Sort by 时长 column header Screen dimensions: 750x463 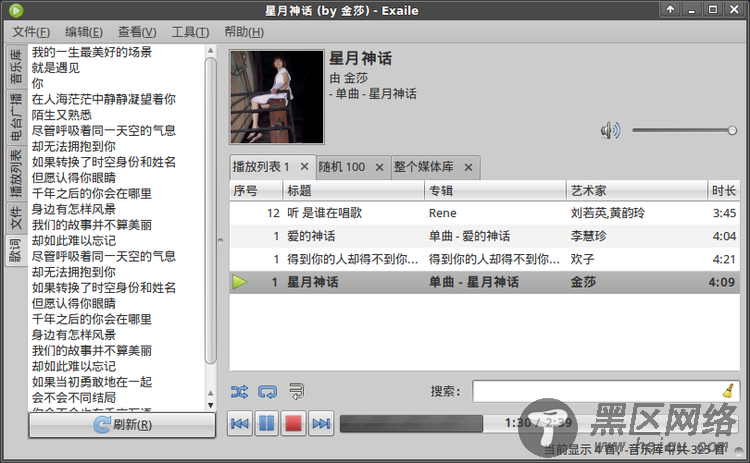coord(724,190)
